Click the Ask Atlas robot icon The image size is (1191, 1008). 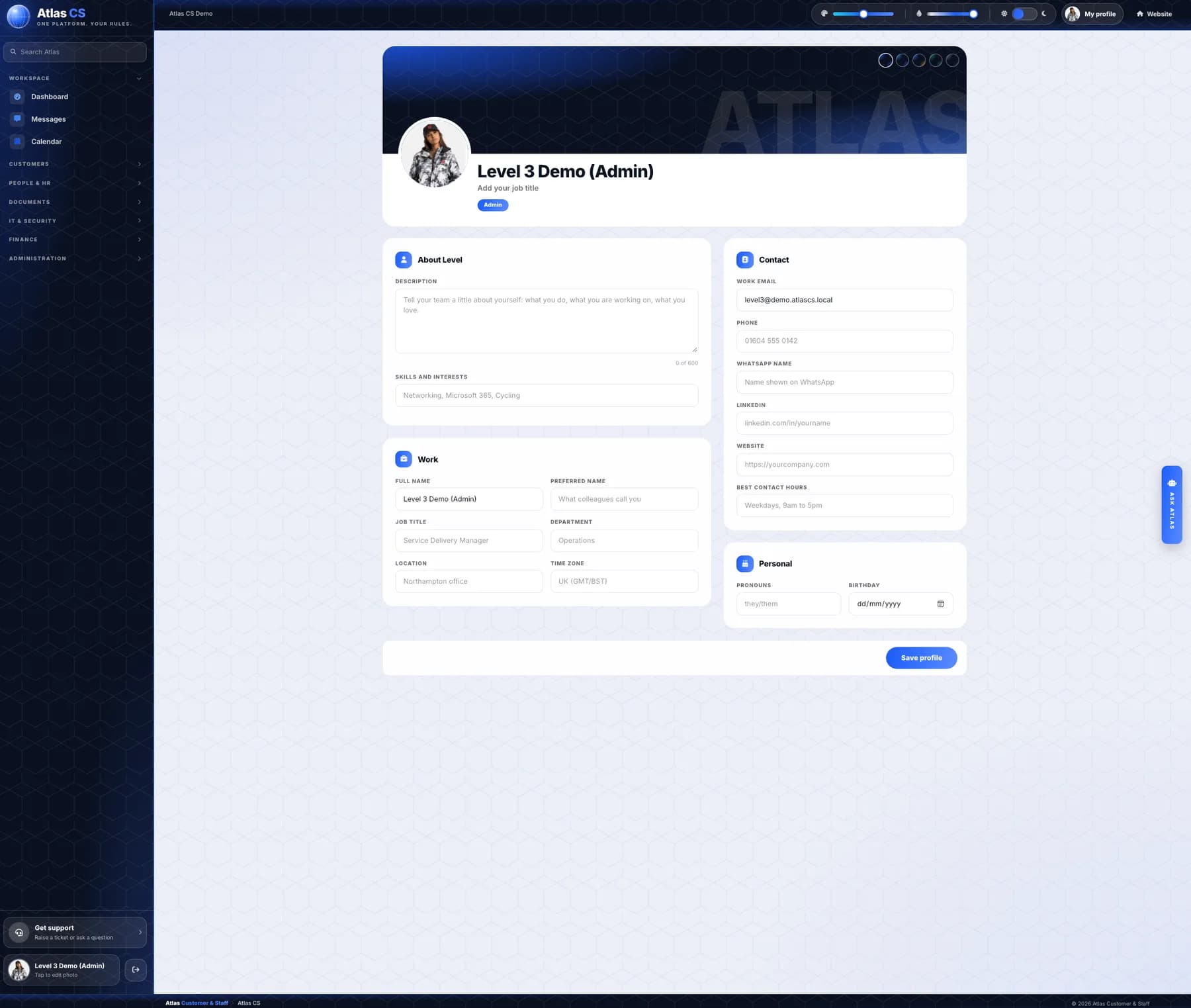1172,482
